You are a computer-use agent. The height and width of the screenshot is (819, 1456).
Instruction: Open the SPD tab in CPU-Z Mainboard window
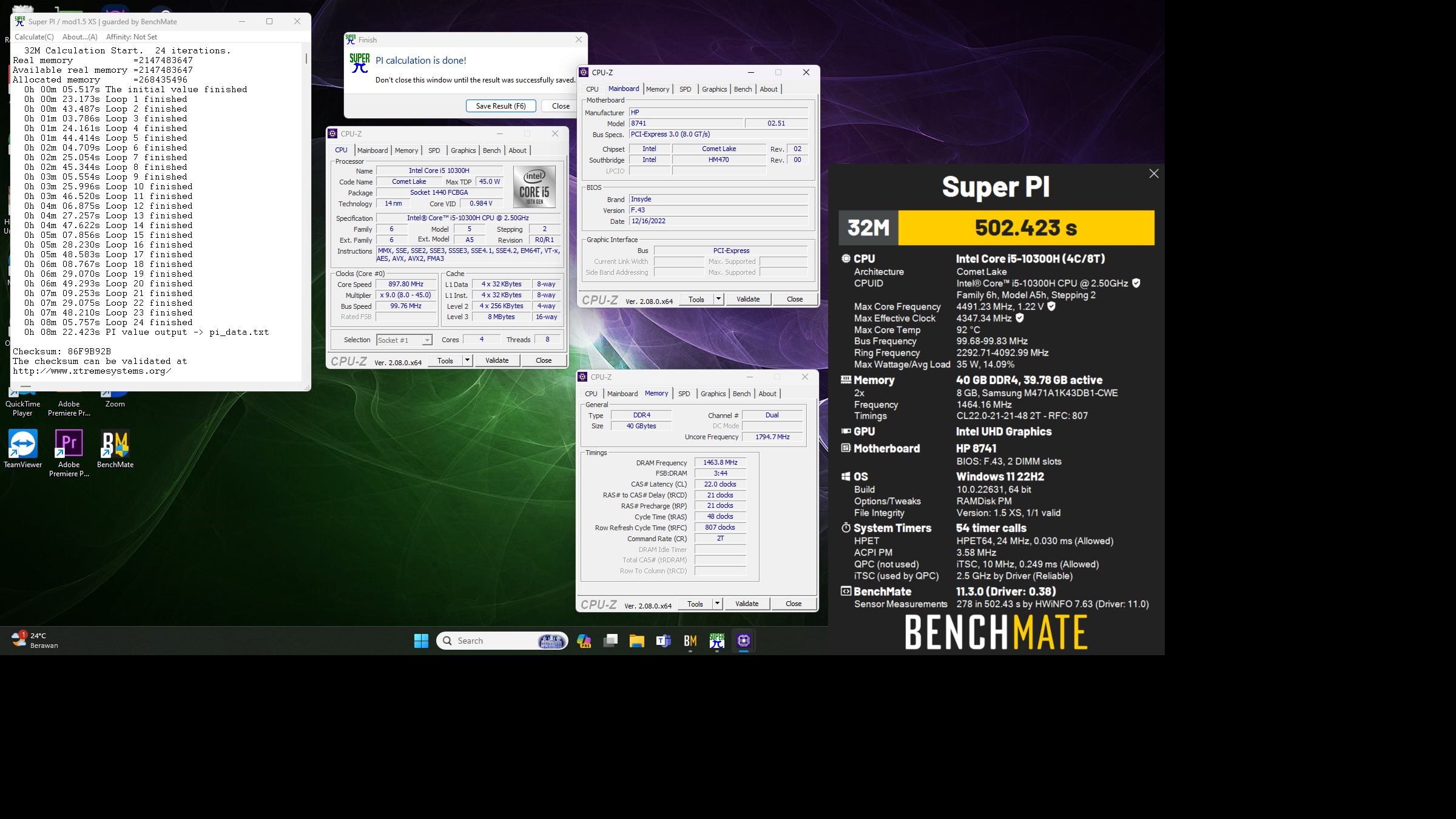[685, 89]
